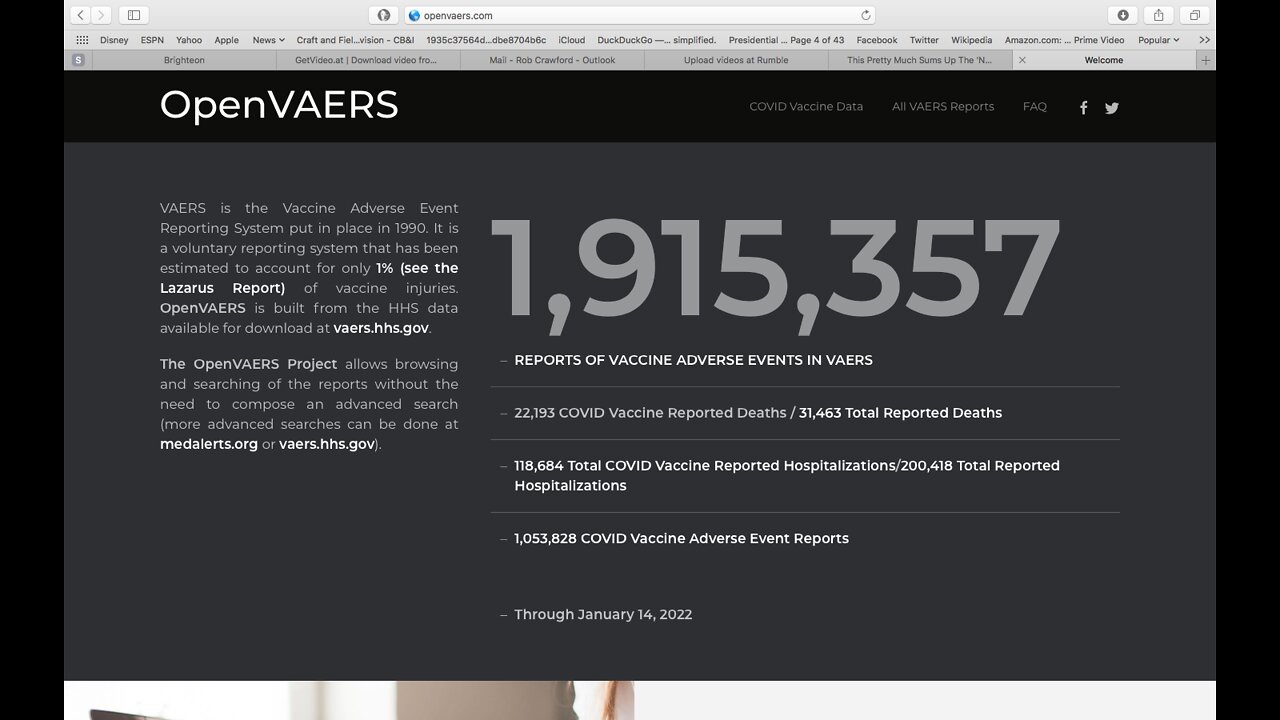Open the Apple bookmark
The image size is (1280, 720).
click(227, 40)
